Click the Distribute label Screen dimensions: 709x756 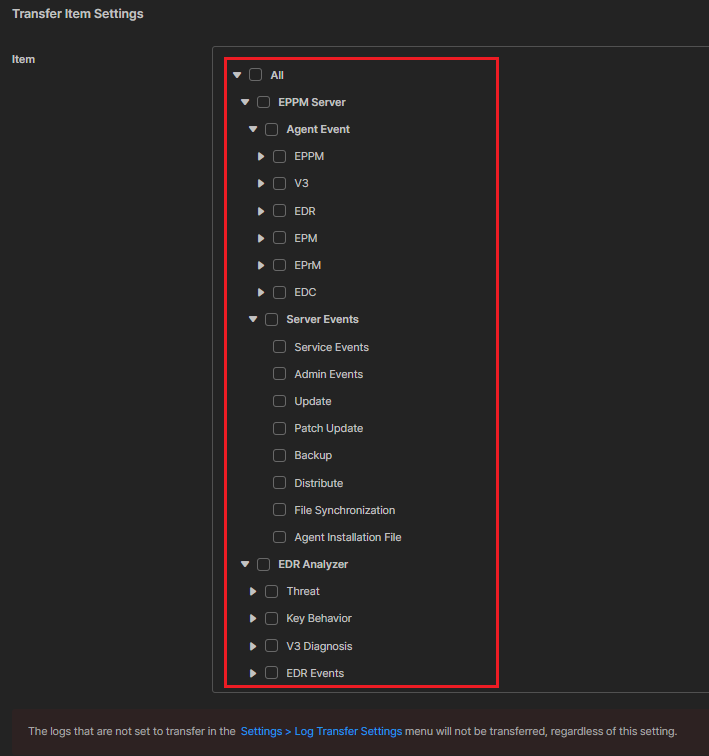point(319,483)
